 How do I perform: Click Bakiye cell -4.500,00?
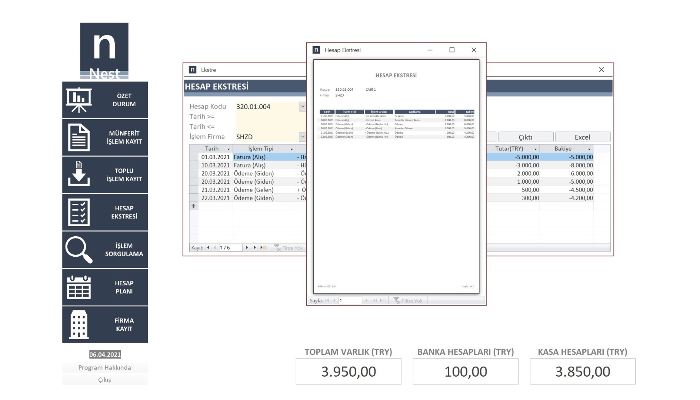point(567,190)
